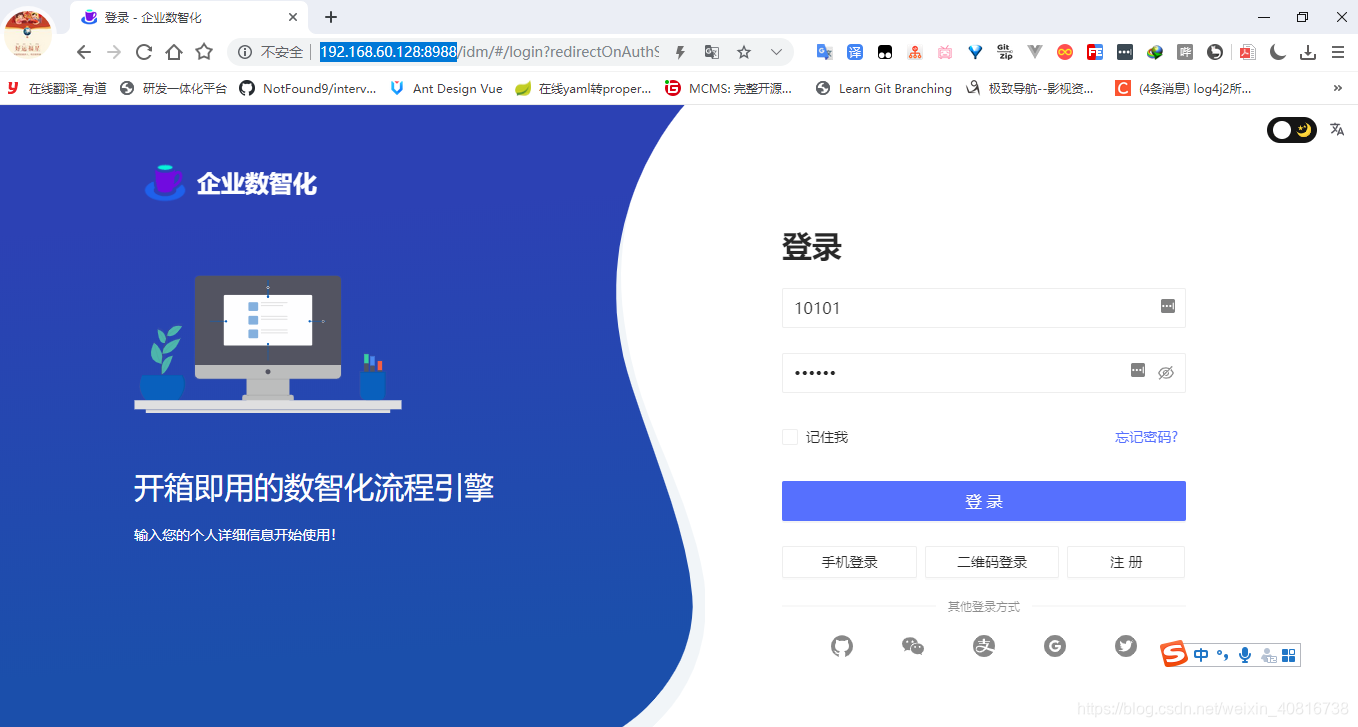Select the Google login option
The image size is (1358, 727).
click(x=1054, y=646)
